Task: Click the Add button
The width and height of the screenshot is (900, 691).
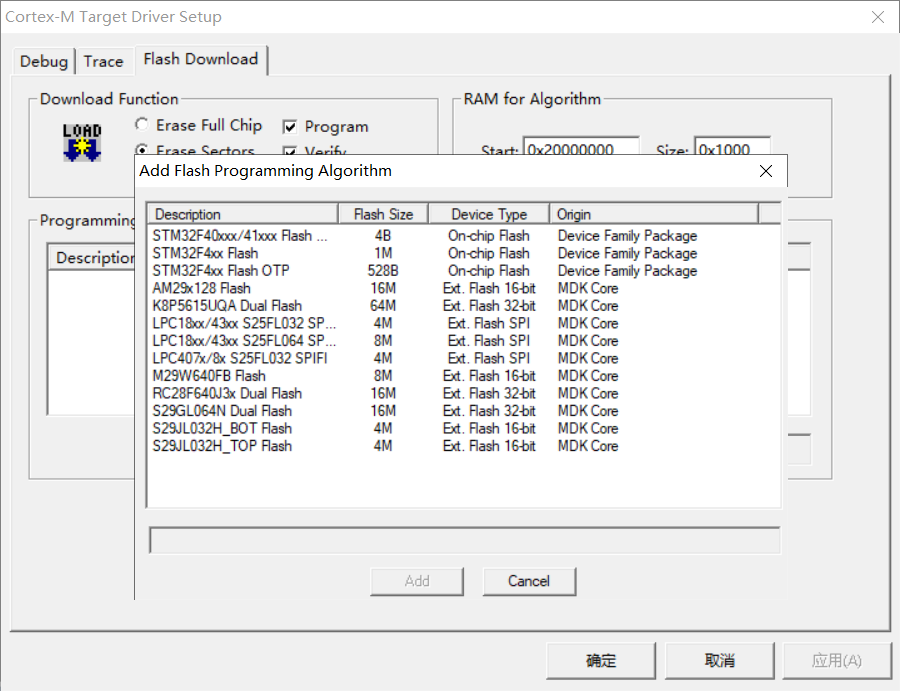Action: [416, 581]
